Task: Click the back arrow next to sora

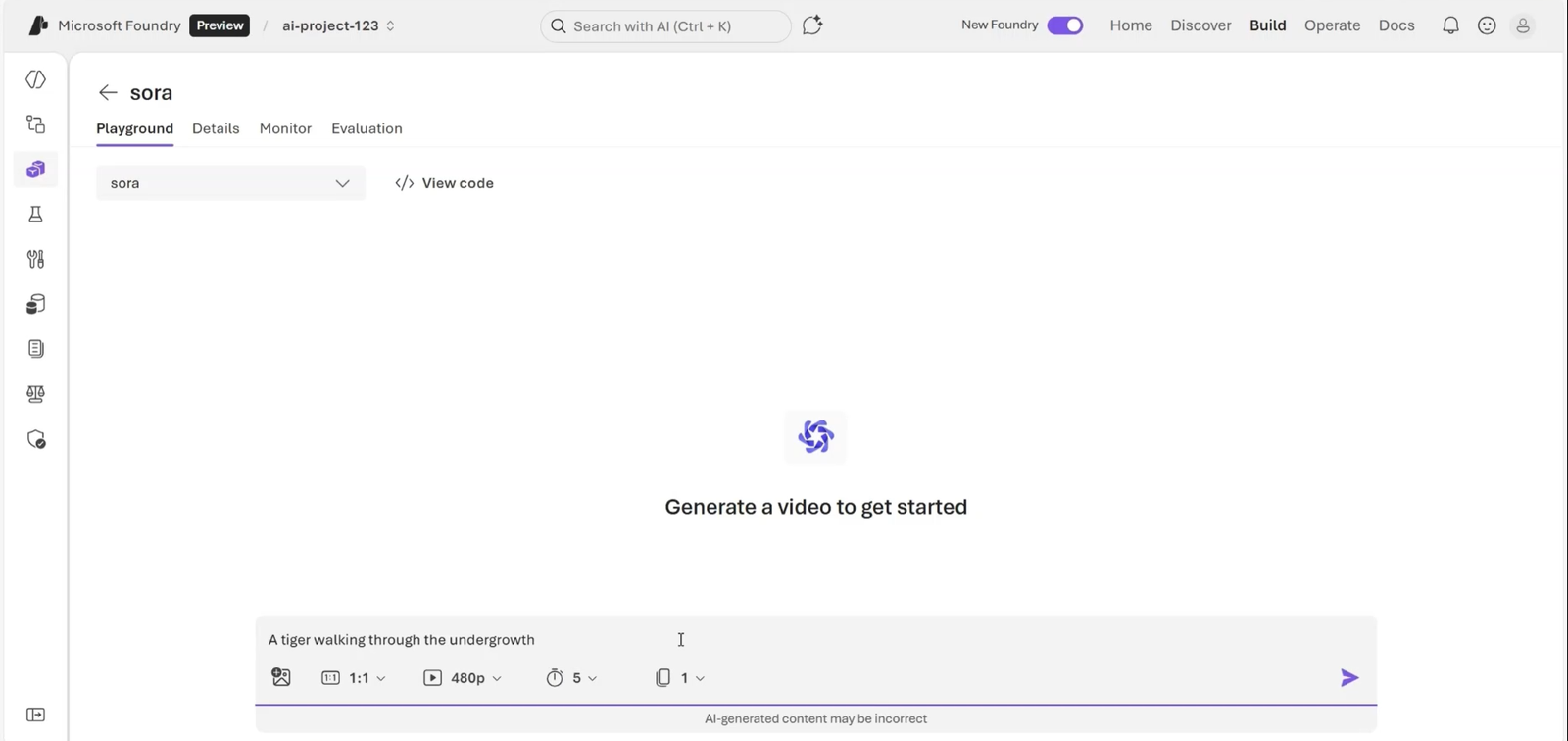Action: 108,92
